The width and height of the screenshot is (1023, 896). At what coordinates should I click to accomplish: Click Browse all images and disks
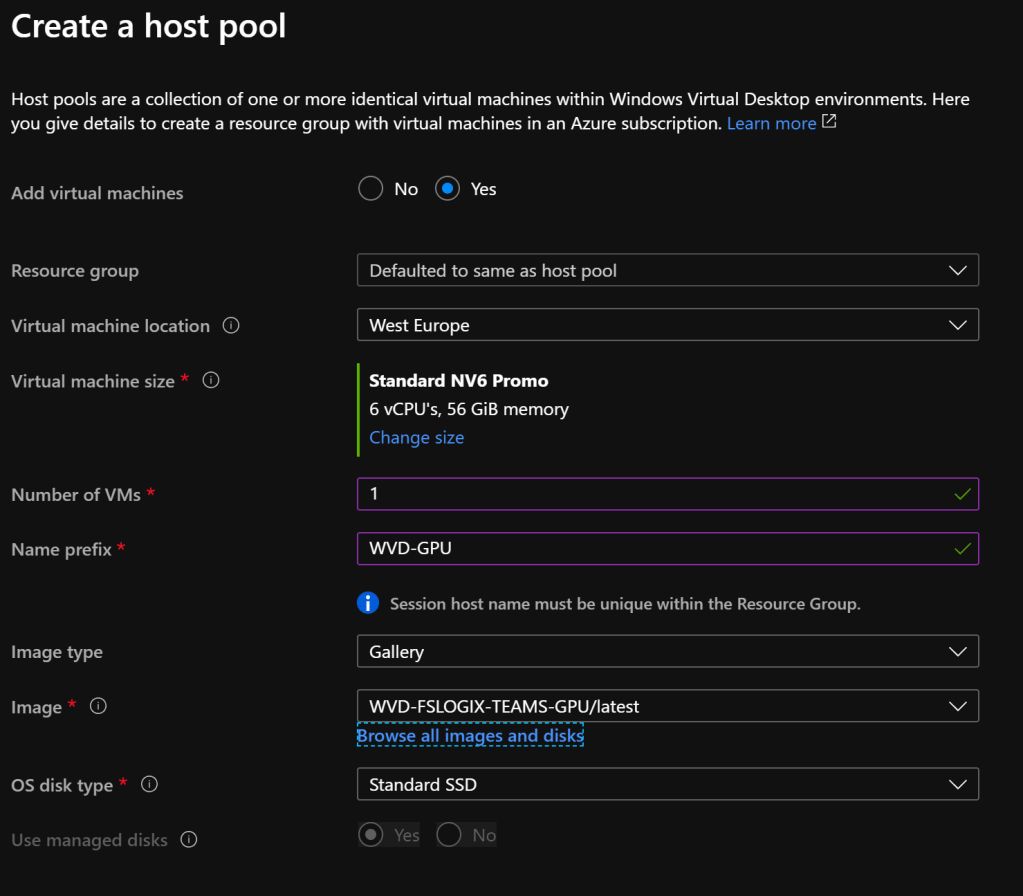coord(470,736)
